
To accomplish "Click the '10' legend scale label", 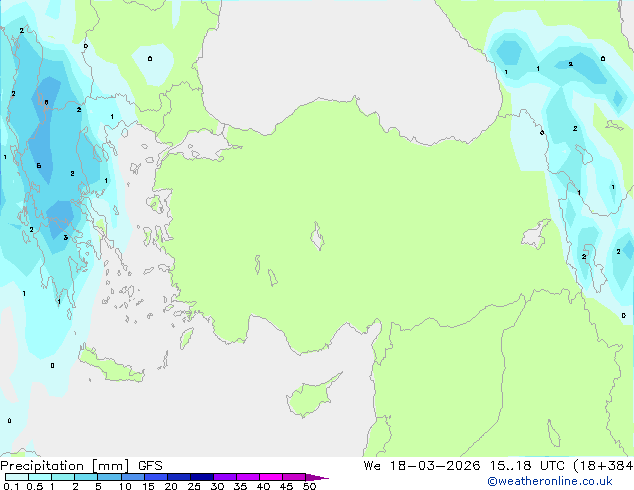I will coord(125,486).
